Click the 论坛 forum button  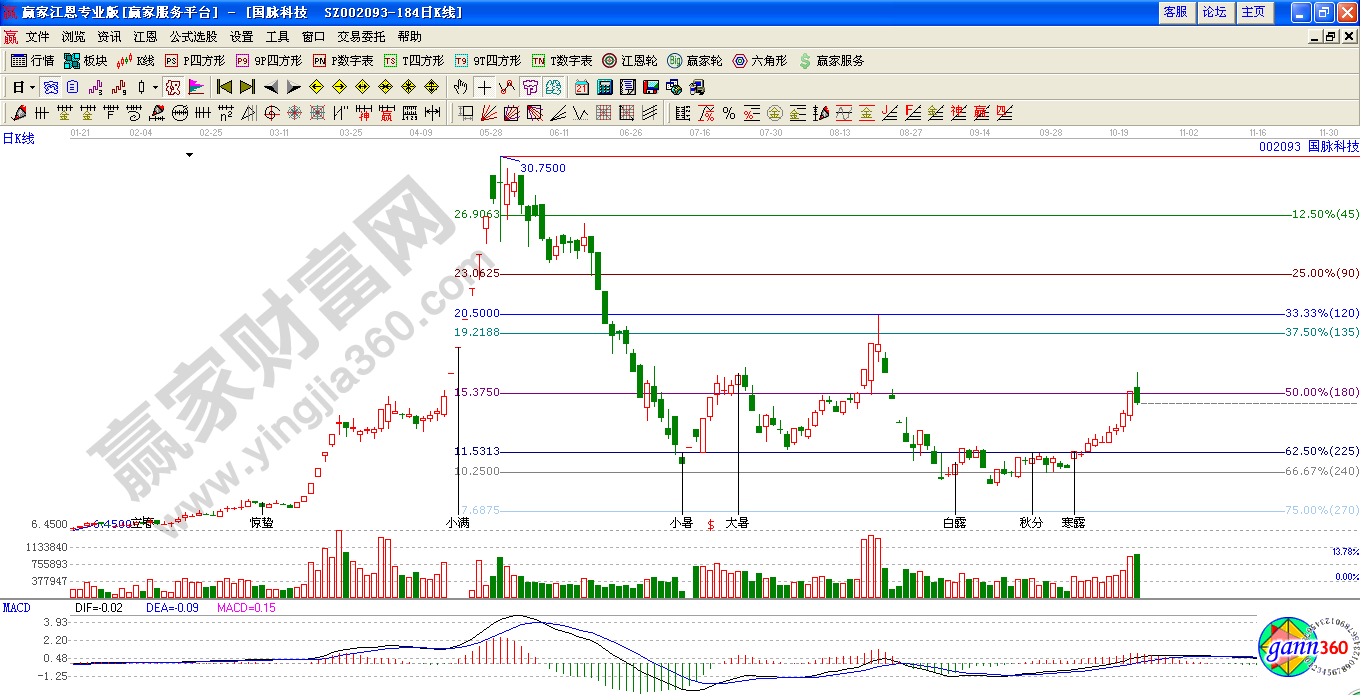(x=1215, y=12)
